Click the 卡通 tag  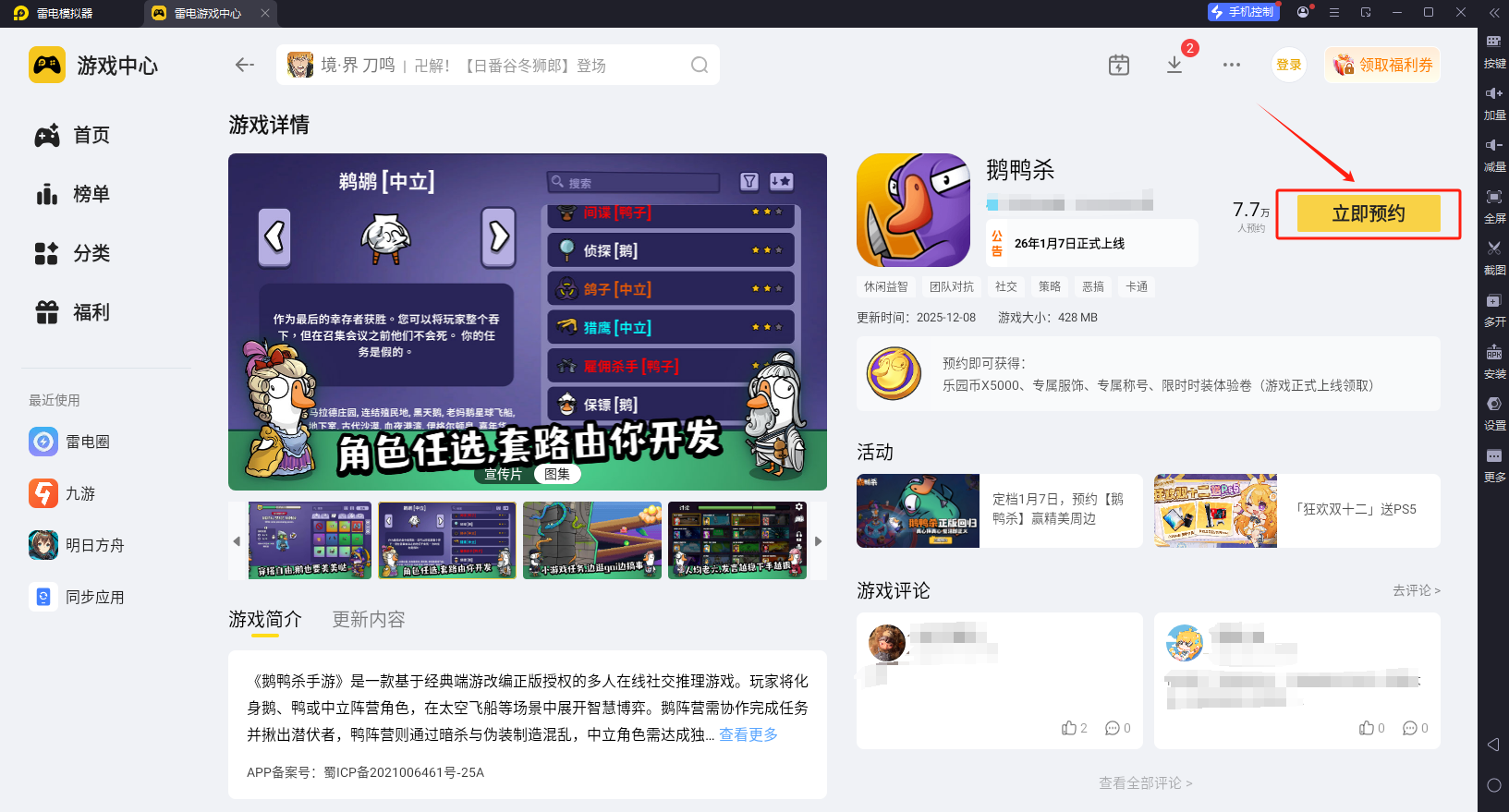[1137, 287]
